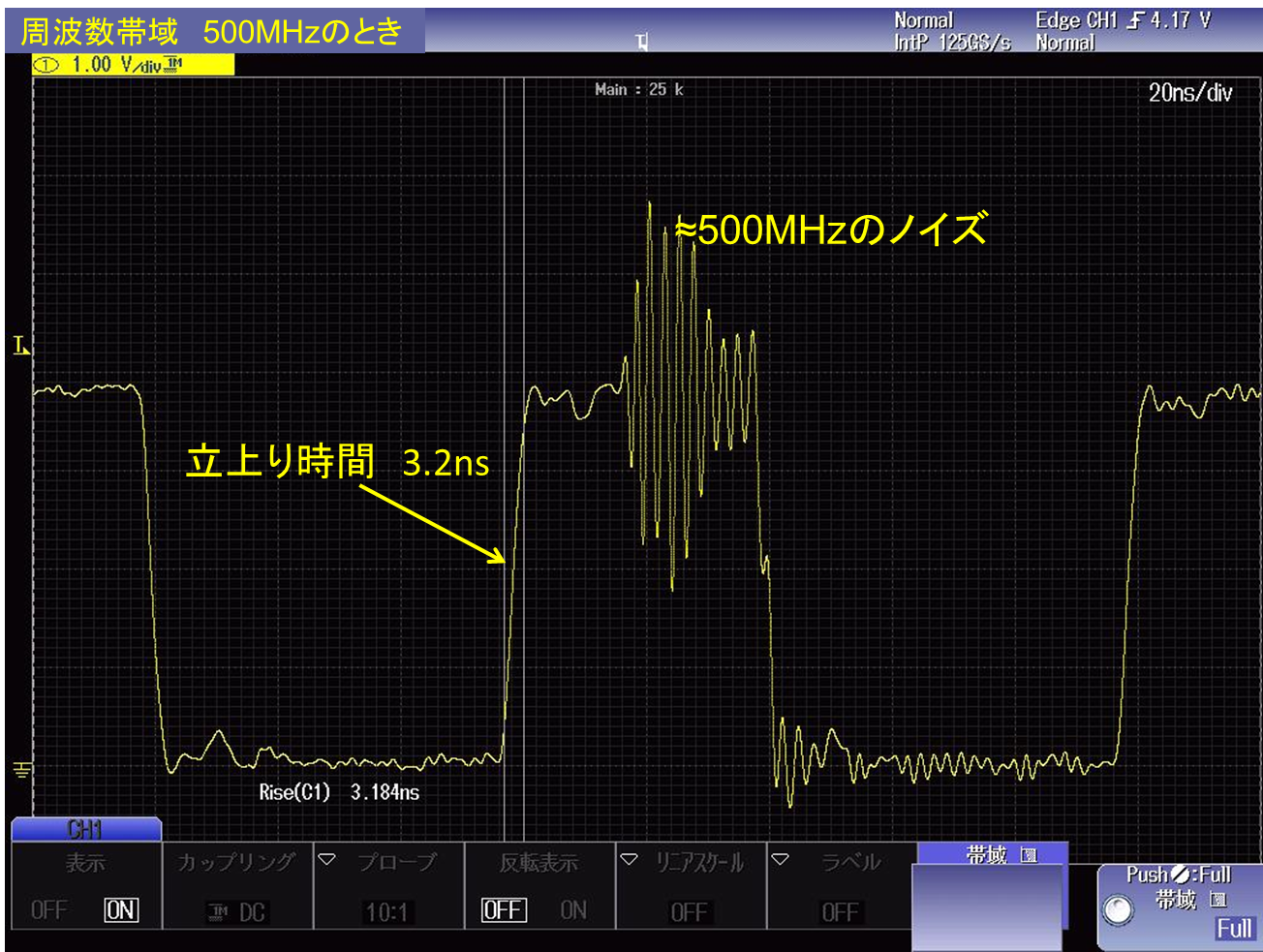Set 反転表示 invert to OFF

tap(504, 910)
